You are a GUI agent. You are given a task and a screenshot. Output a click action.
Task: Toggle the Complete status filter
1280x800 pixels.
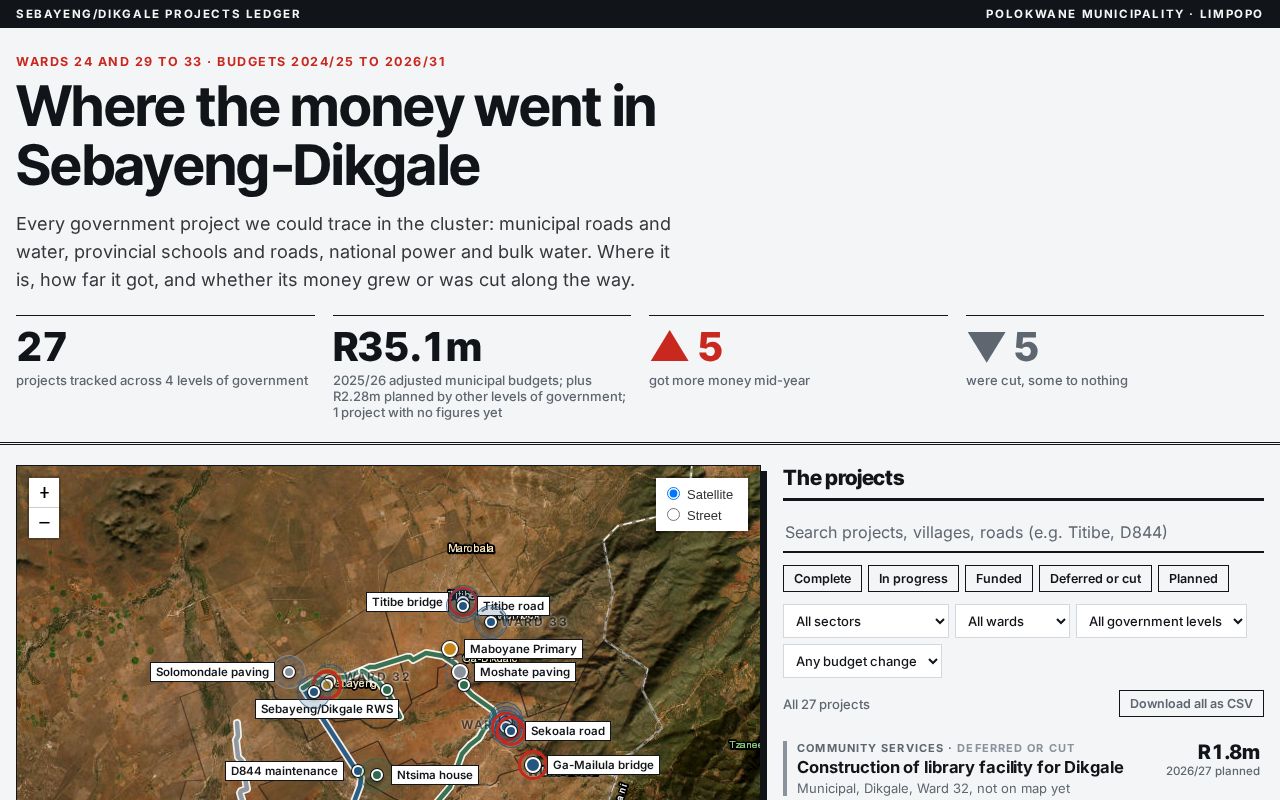pyautogui.click(x=822, y=579)
